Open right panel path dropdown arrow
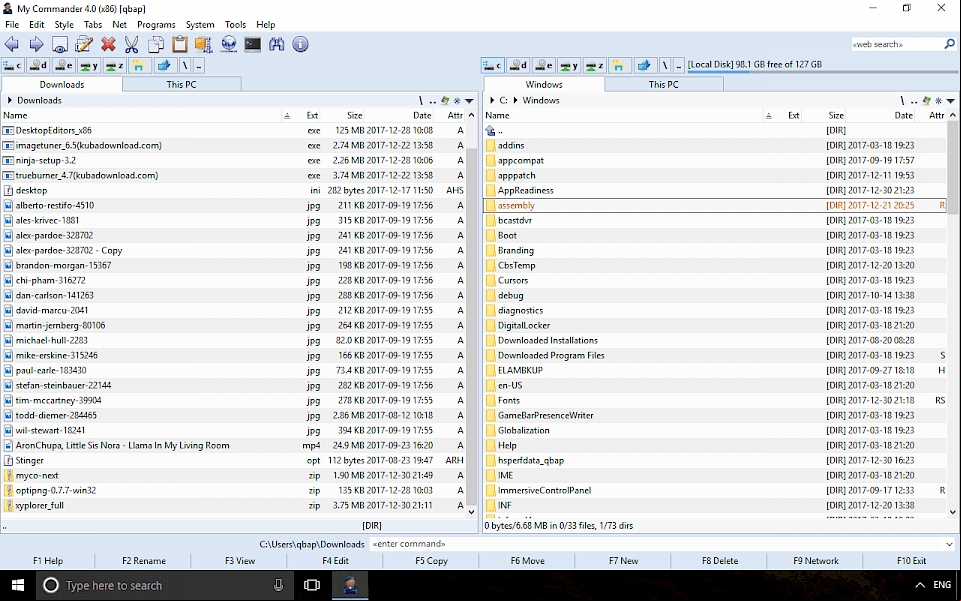 951,100
